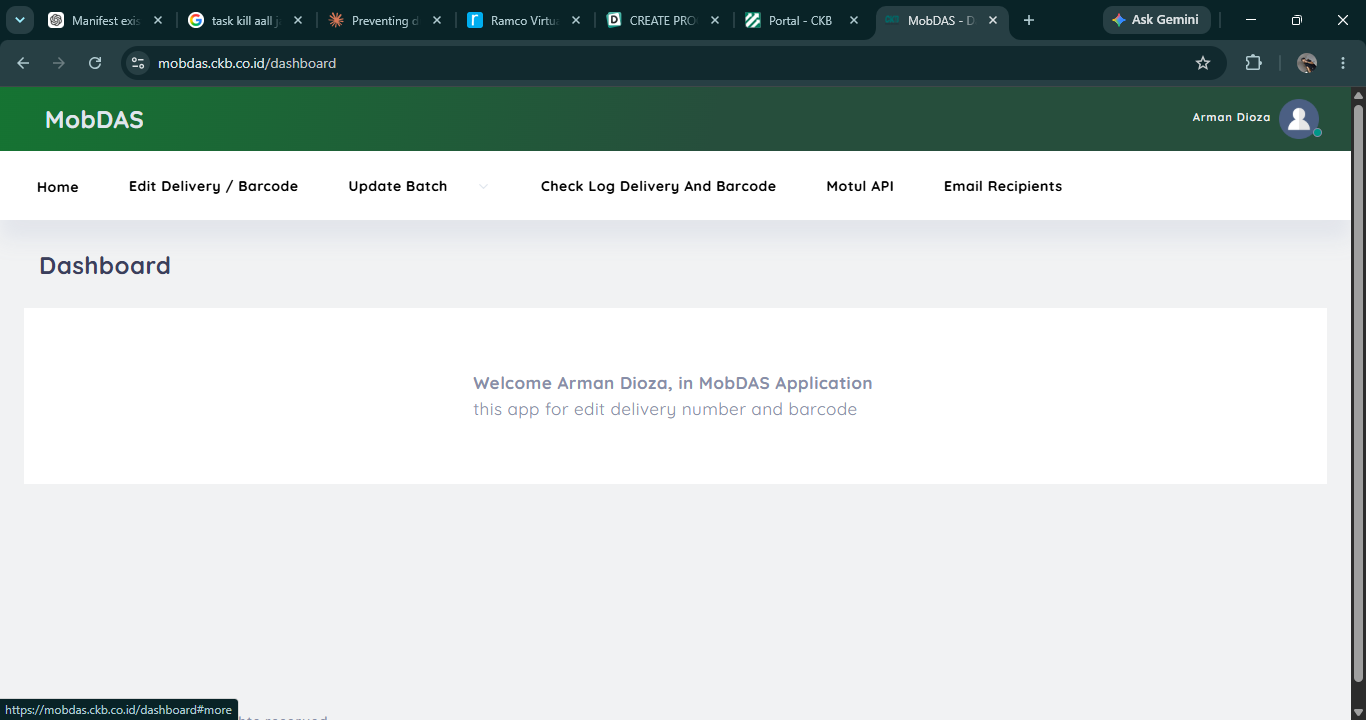This screenshot has height=720, width=1366.
Task: Close the Portal - CKB tab
Action: click(x=854, y=20)
